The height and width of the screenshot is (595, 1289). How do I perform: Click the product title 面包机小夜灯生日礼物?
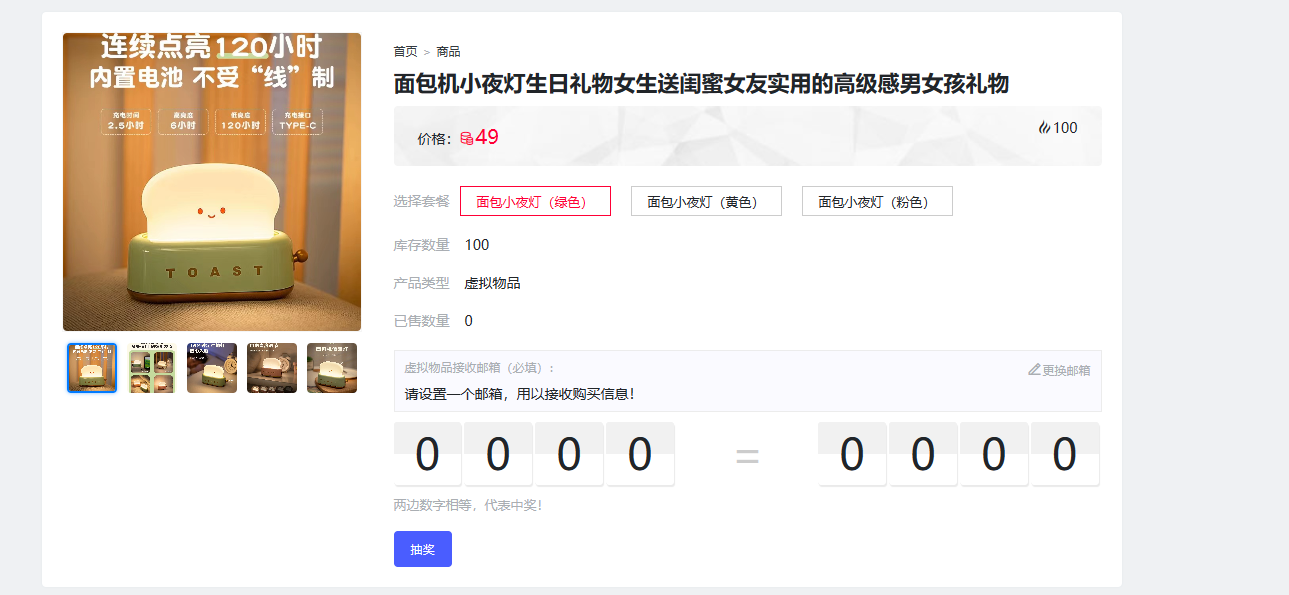point(701,84)
